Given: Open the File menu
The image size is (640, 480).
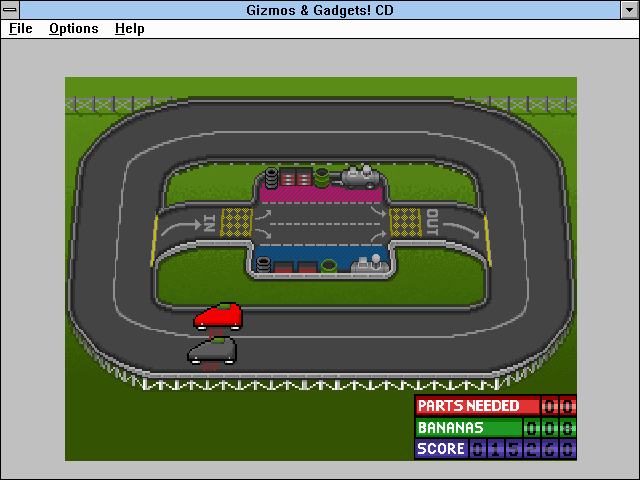Looking at the screenshot, I should point(20,29).
